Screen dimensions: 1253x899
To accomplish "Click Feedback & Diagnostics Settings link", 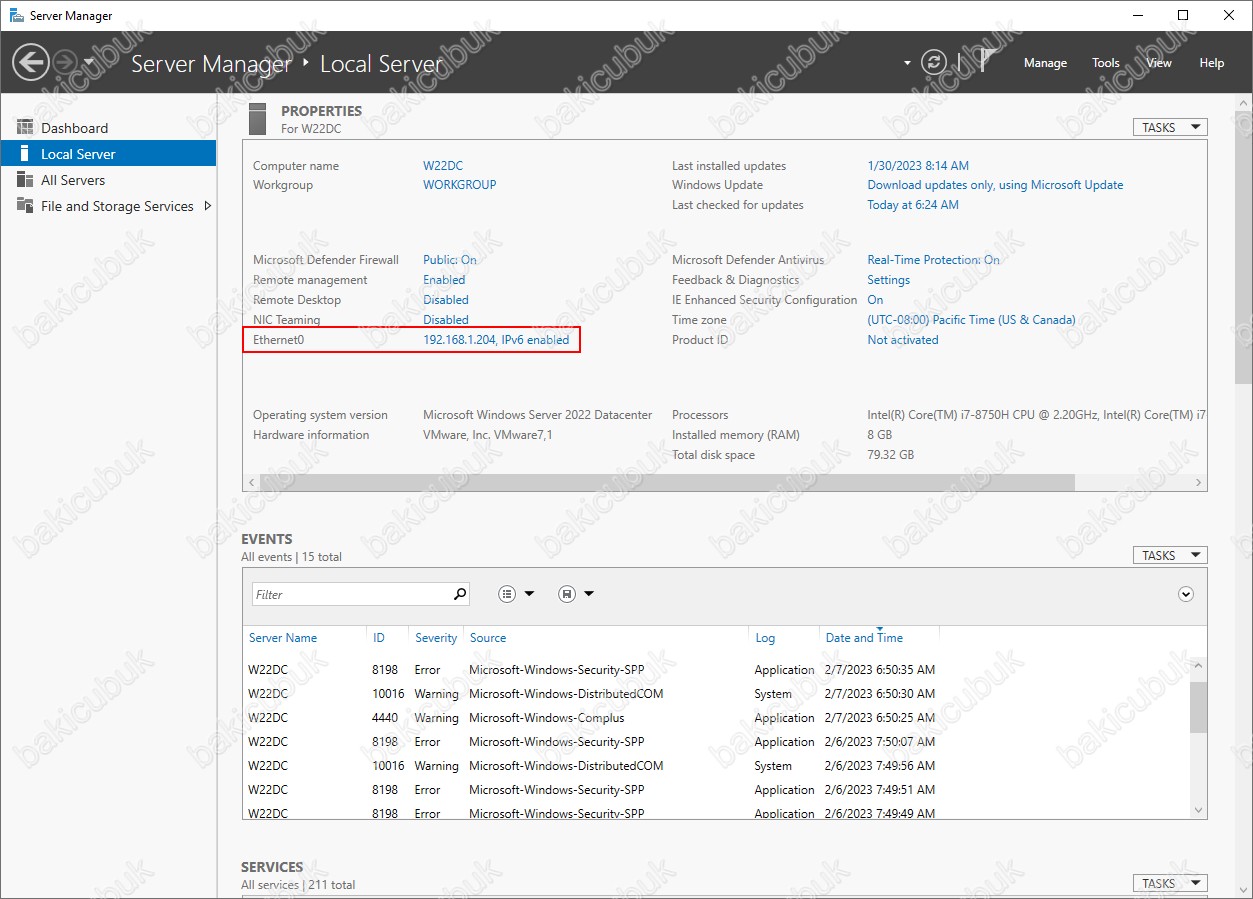I will [x=889, y=280].
